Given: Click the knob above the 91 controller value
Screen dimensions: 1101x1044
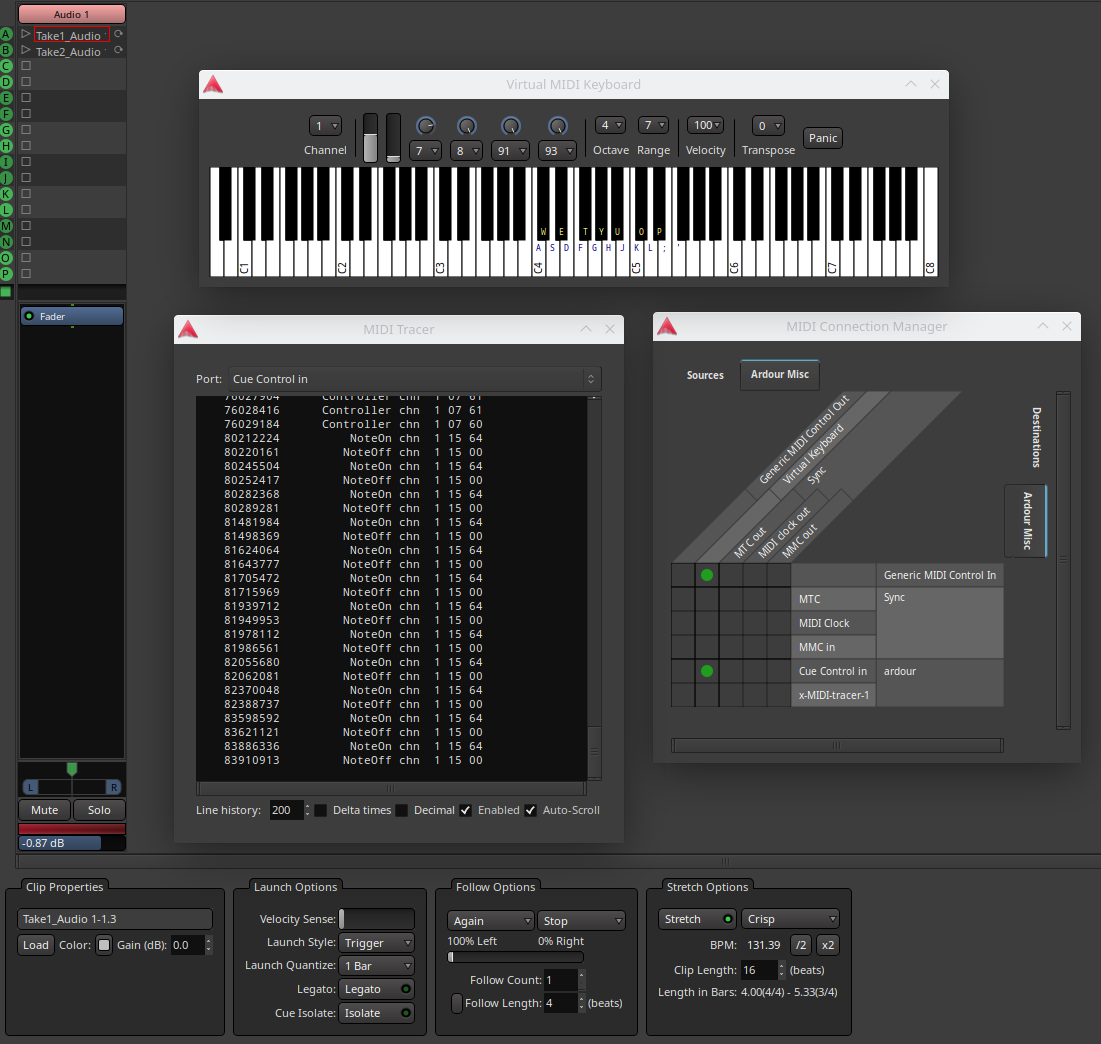Looking at the screenshot, I should (510, 126).
